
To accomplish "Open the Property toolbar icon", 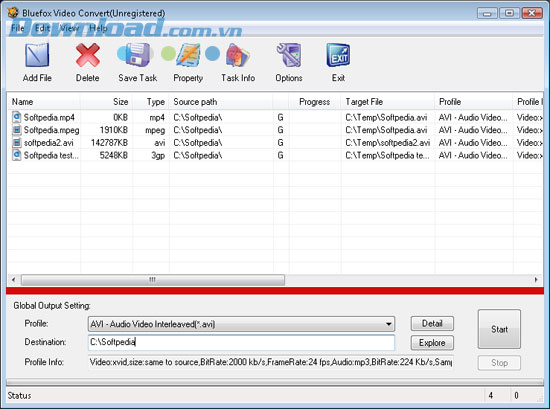I will pyautogui.click(x=188, y=55).
